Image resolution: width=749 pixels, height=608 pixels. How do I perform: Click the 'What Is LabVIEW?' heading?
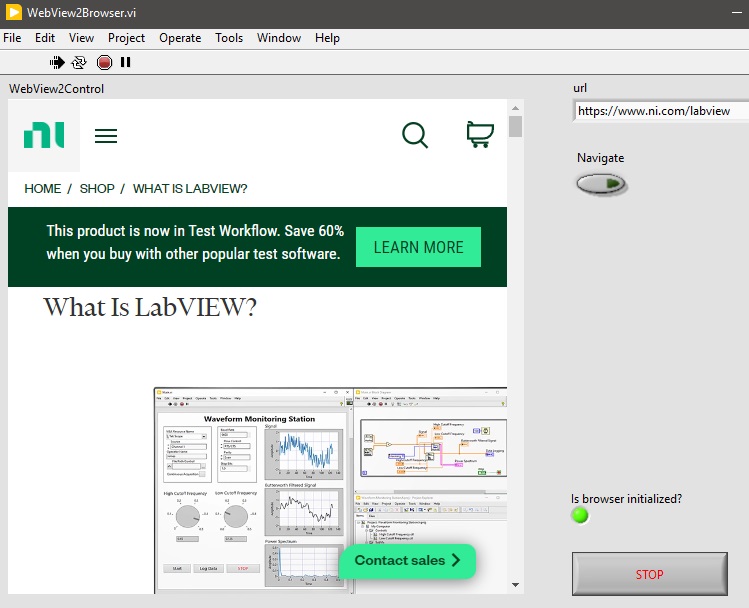tap(150, 307)
